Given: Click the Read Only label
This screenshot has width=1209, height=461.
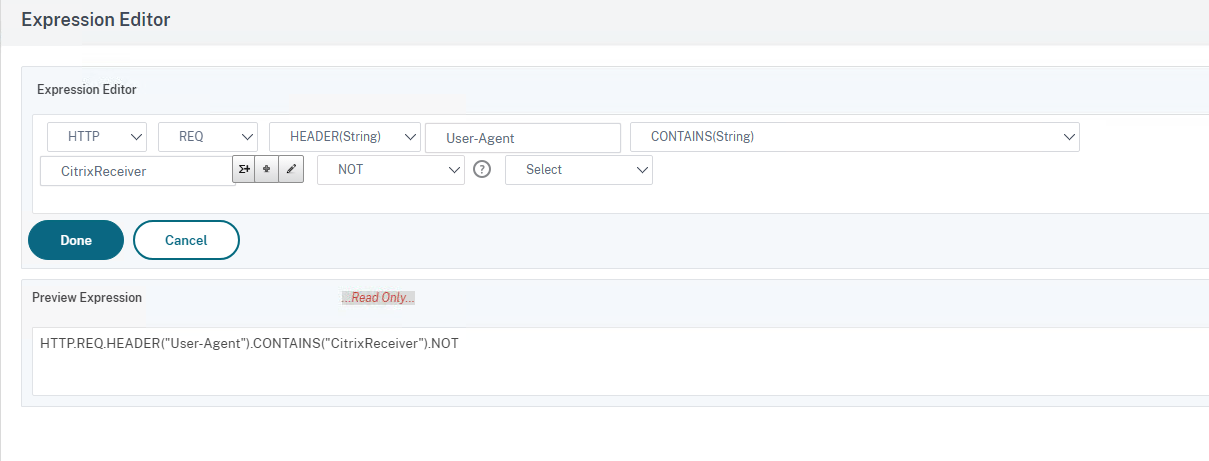Looking at the screenshot, I should [x=377, y=298].
